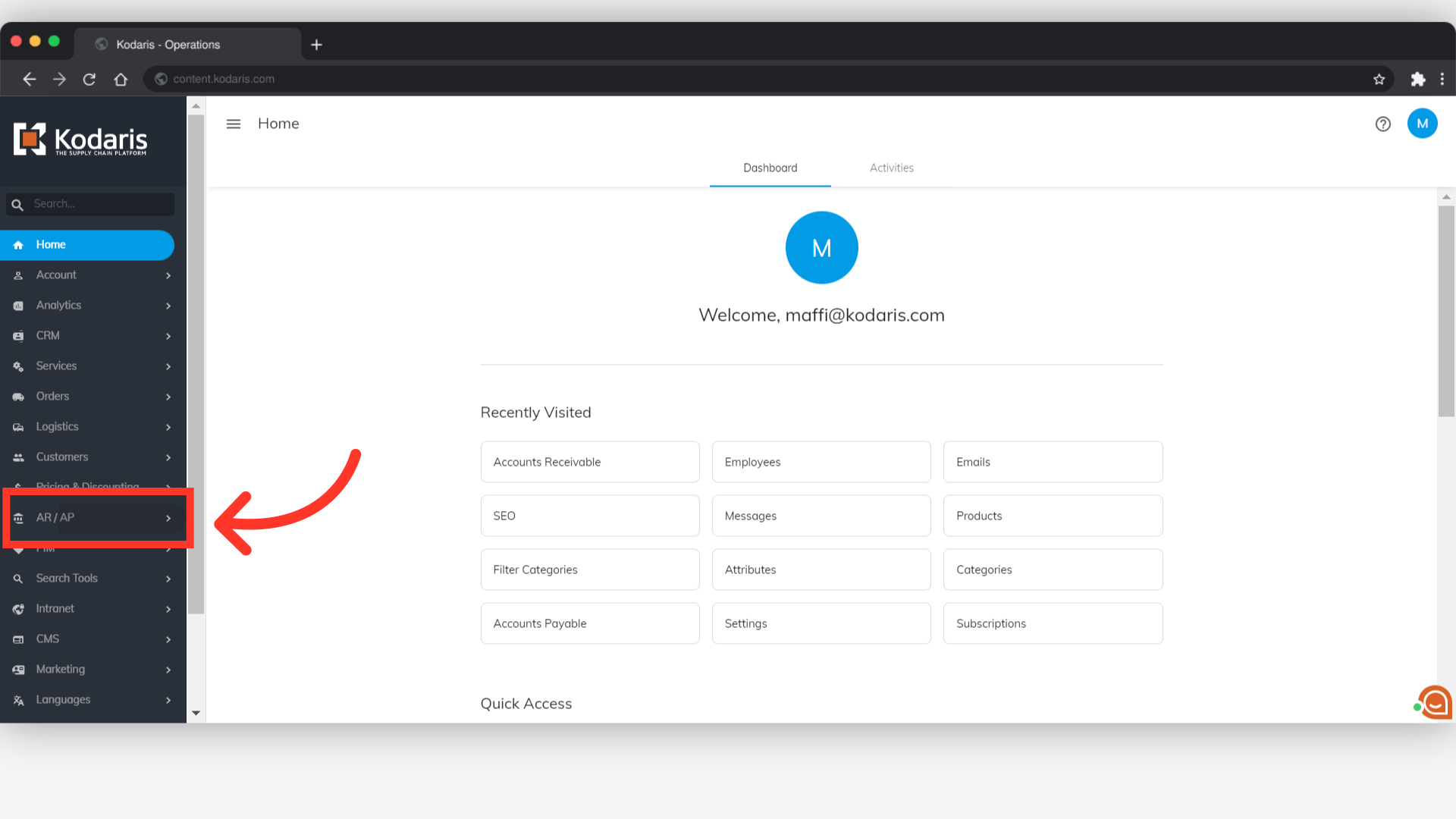
Task: Expand the CRM sidebar section
Action: [x=91, y=335]
